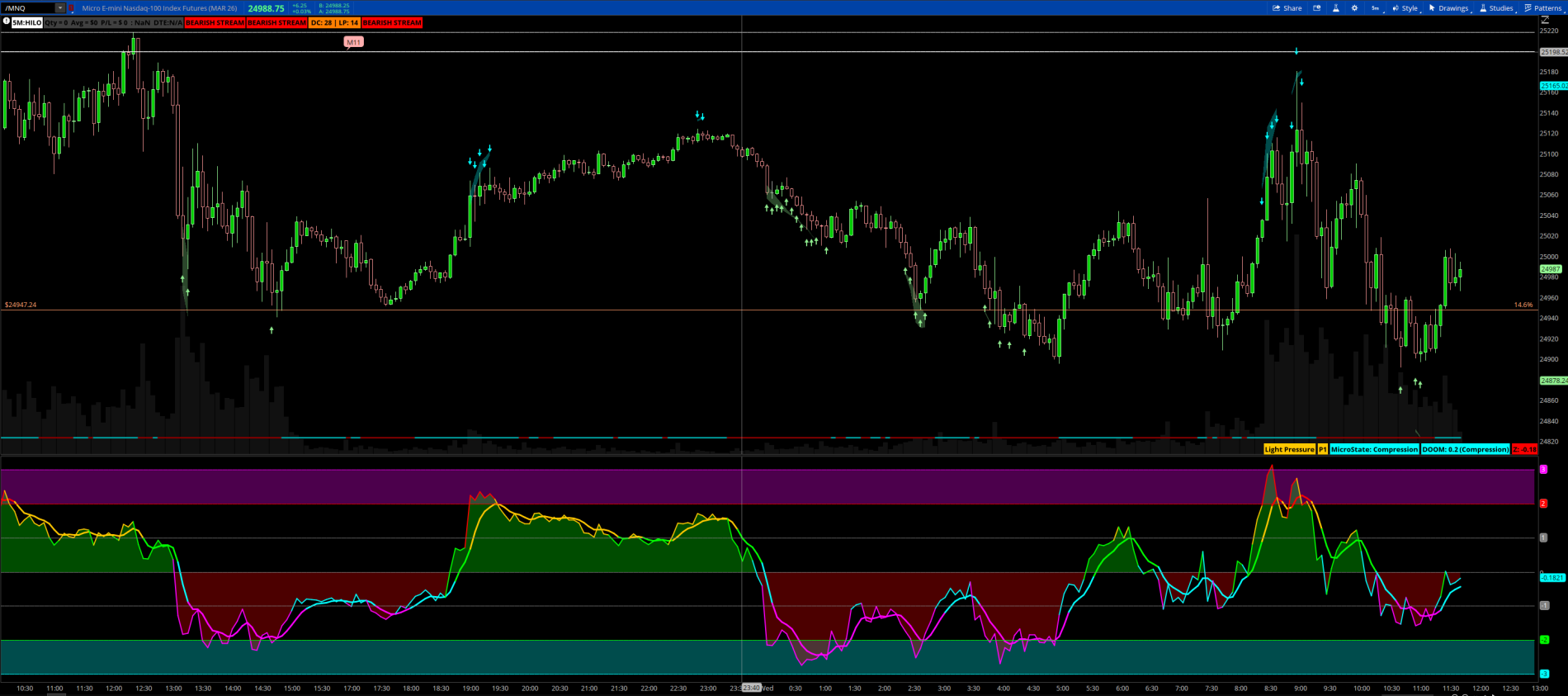Click the 5M:HILO study label
This screenshot has width=1568, height=696.
click(x=27, y=23)
